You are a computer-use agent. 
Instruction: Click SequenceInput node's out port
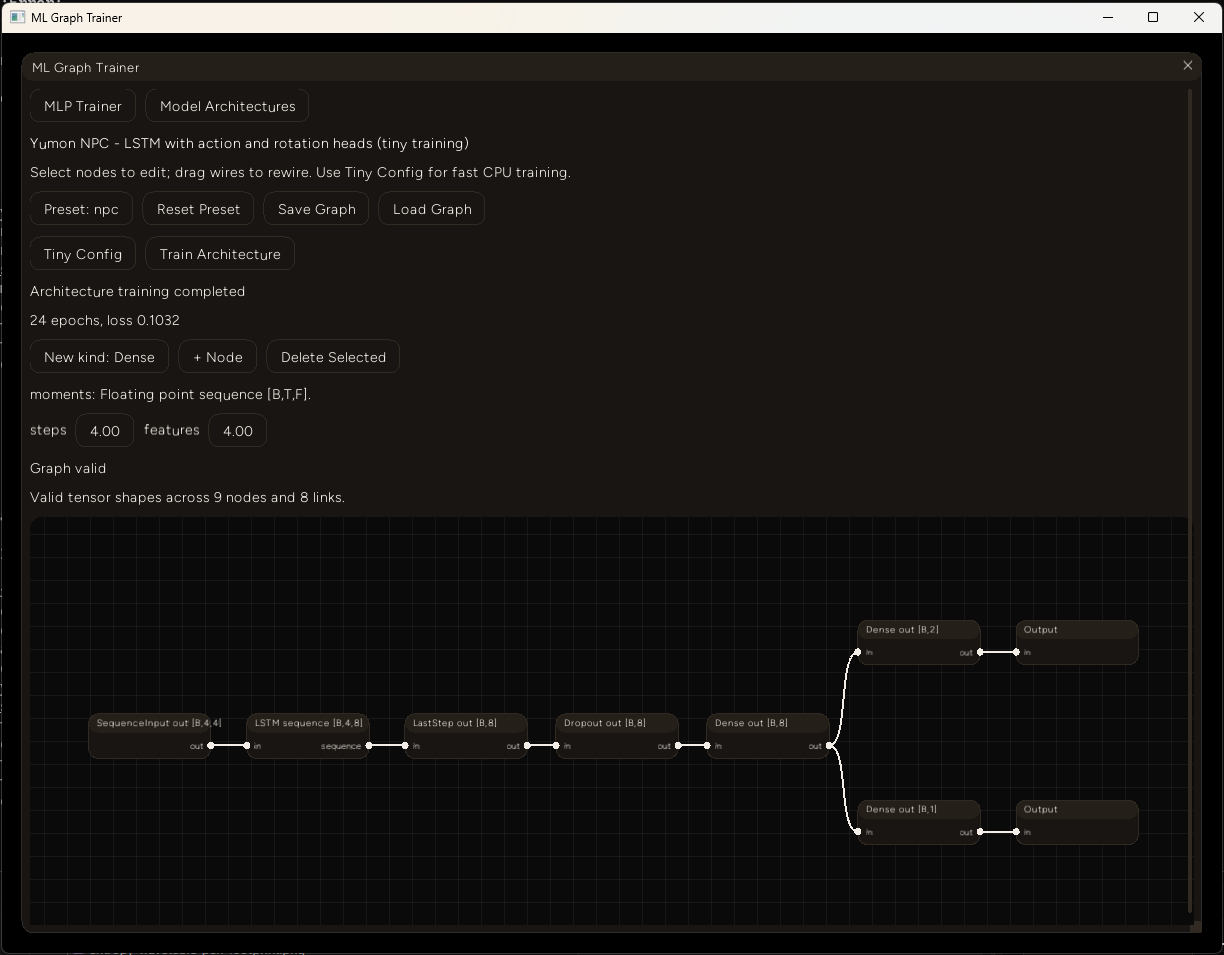[210, 746]
